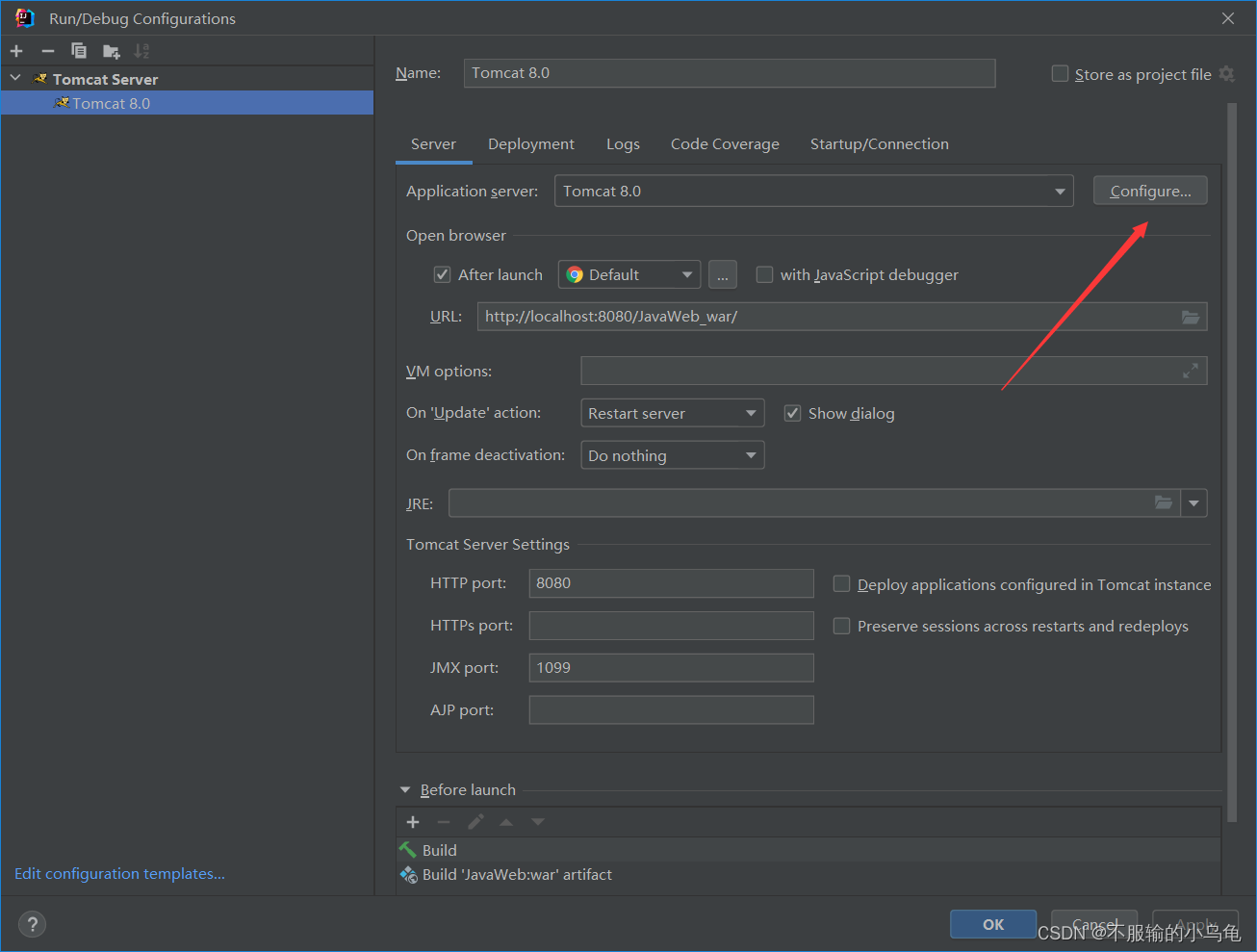
Task: Click the Build hammer icon
Action: pyautogui.click(x=408, y=850)
